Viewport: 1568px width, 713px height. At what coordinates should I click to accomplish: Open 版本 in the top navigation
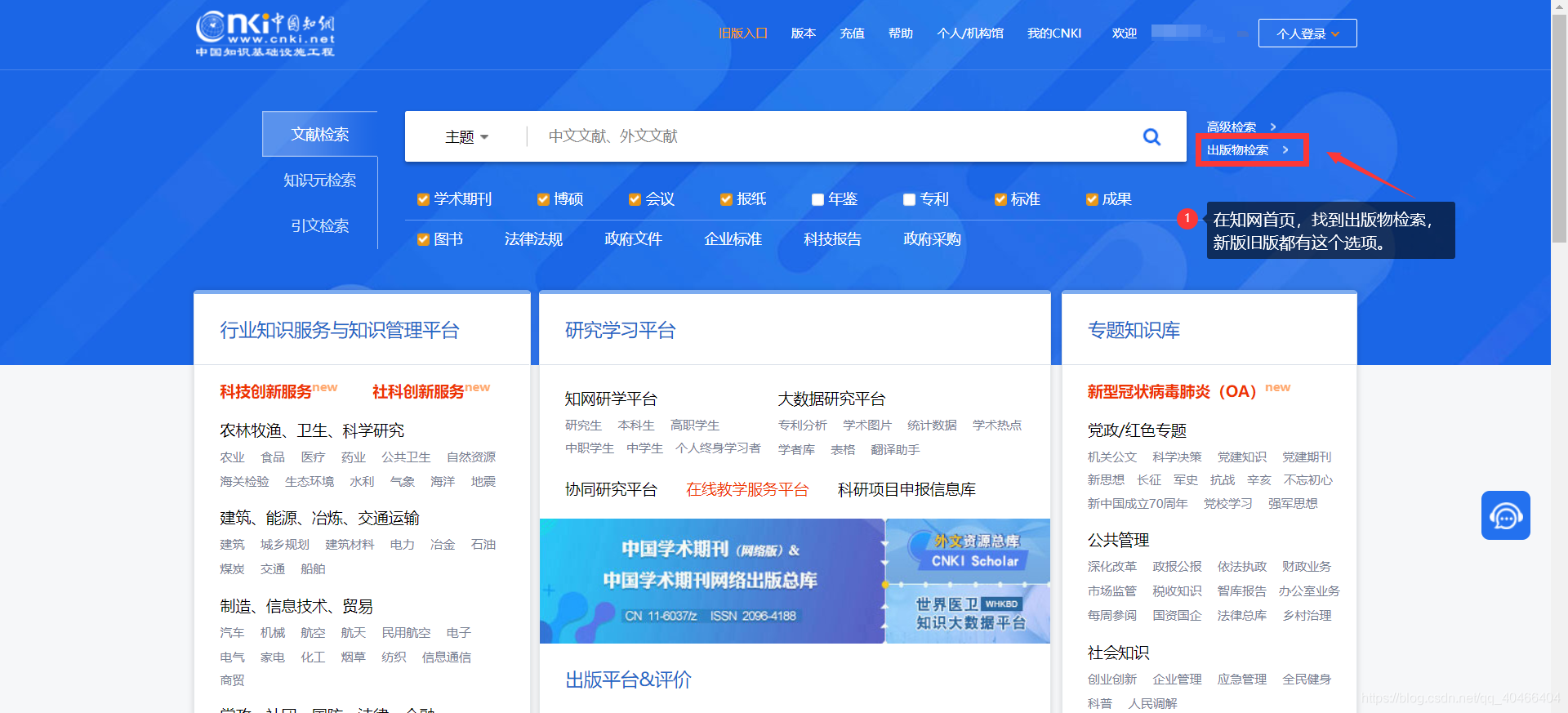click(804, 33)
